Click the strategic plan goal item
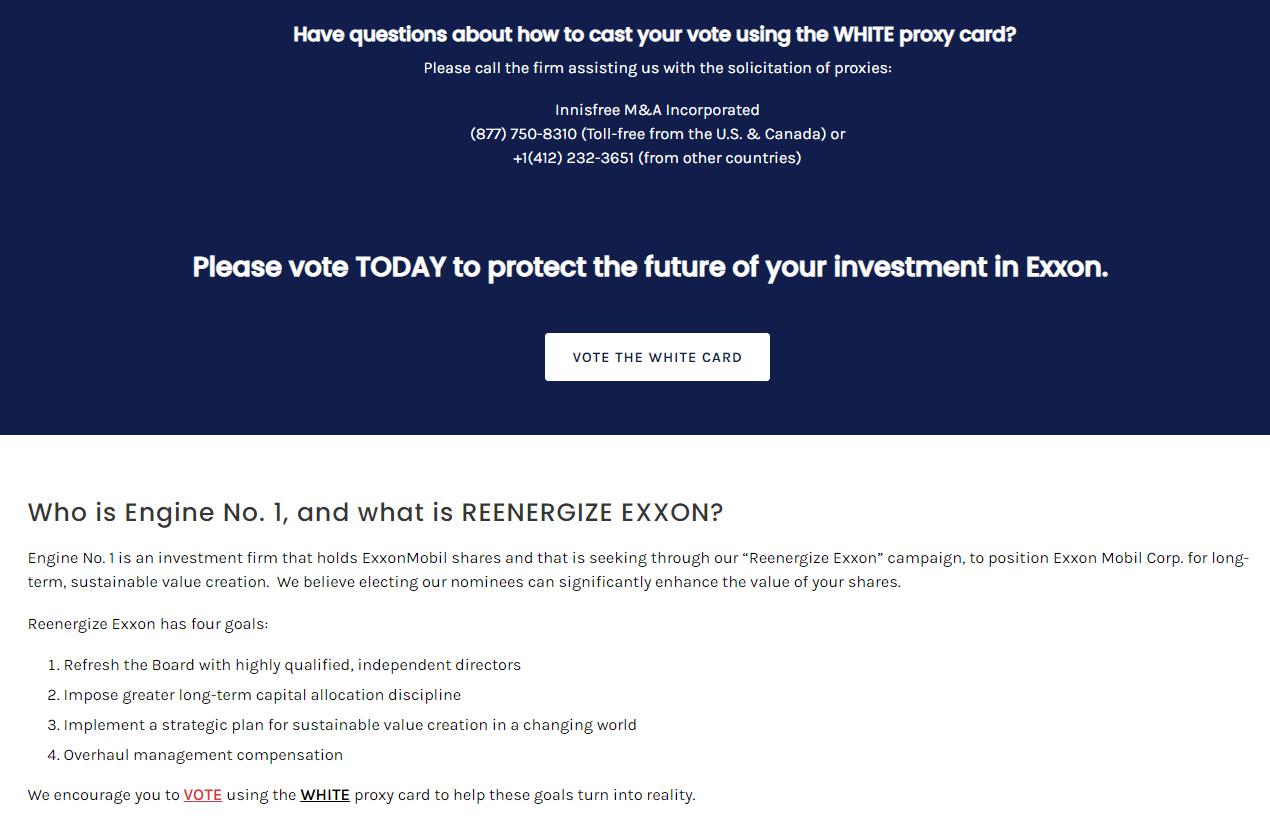The width and height of the screenshot is (1270, 821). click(x=350, y=725)
